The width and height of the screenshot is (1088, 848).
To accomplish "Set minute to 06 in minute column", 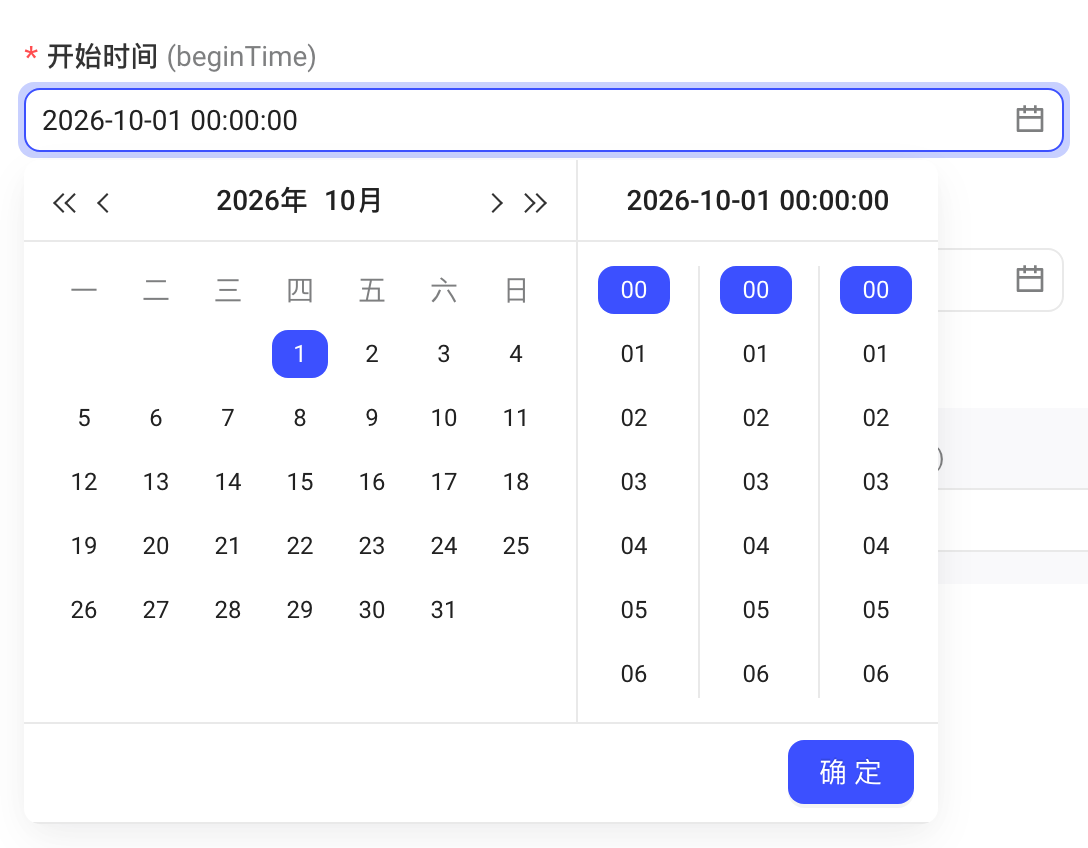I will click(x=756, y=673).
